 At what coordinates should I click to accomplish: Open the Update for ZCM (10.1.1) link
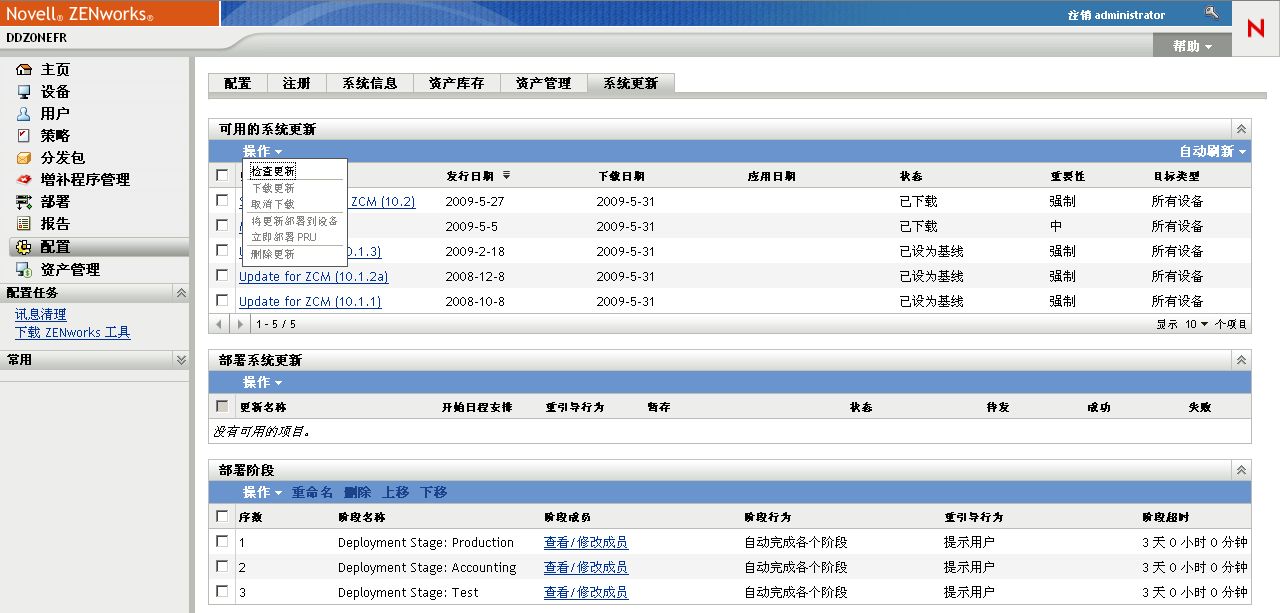[310, 301]
